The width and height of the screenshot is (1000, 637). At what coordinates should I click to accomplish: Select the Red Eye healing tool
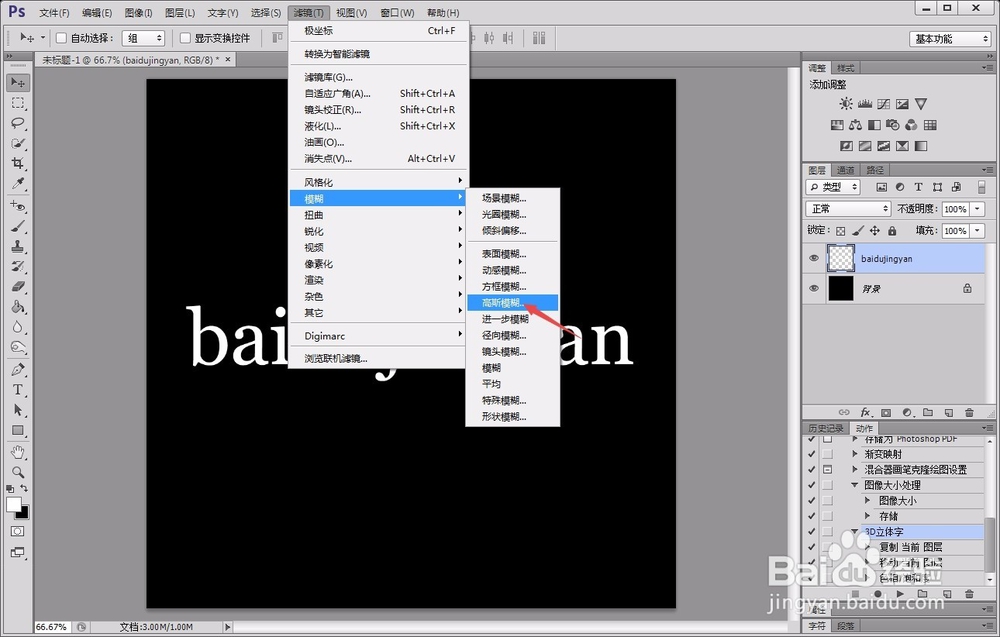(x=18, y=206)
